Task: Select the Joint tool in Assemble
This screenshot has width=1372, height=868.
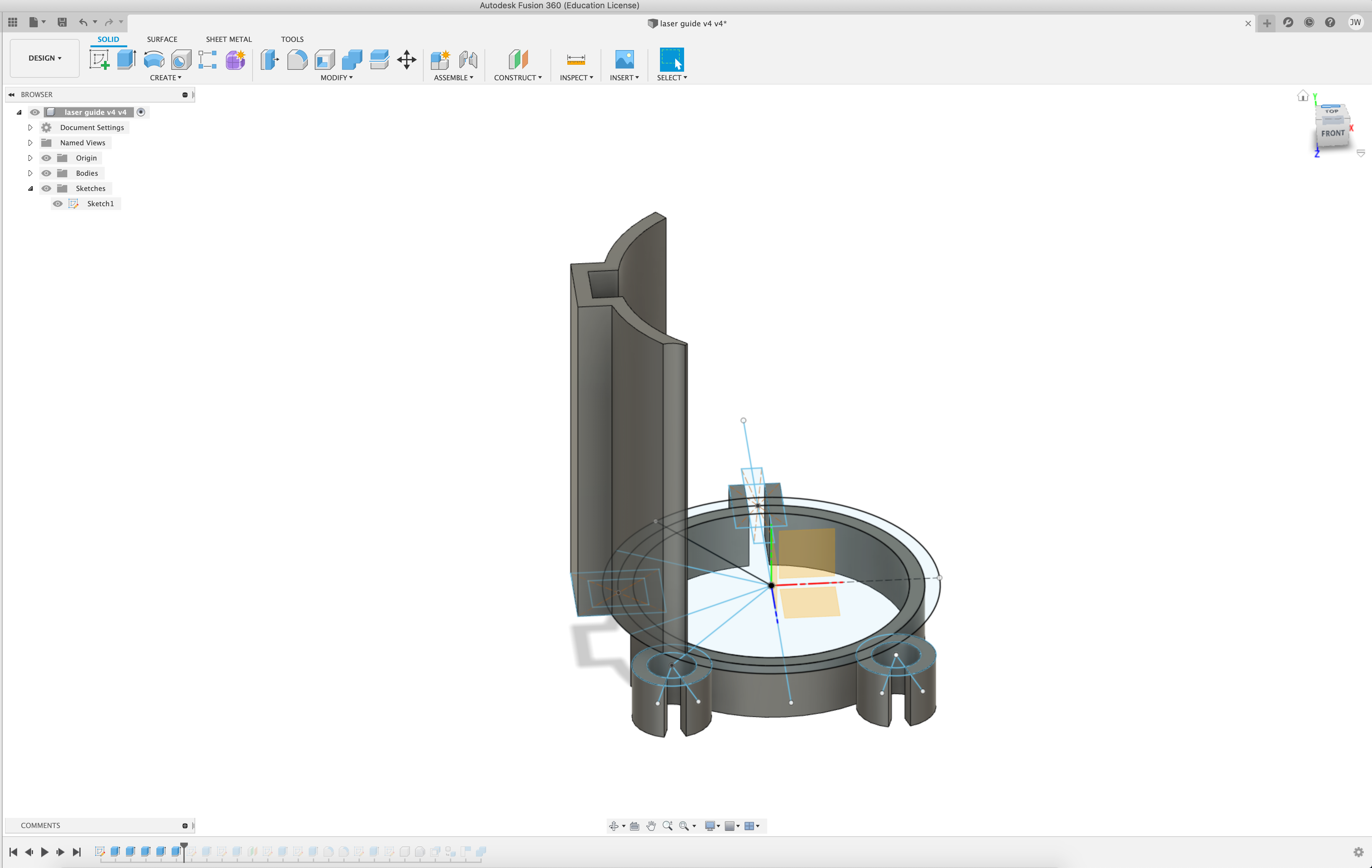Action: pos(468,59)
